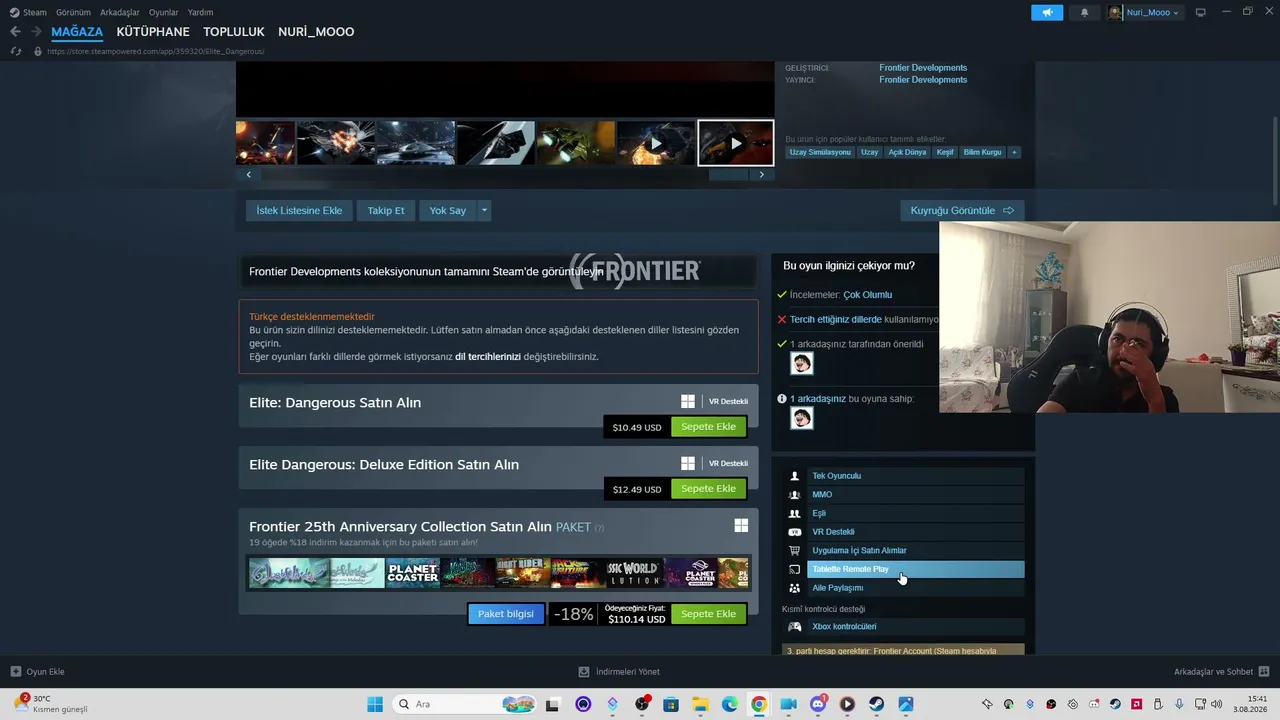
Task: Open the notifications bell
Action: [1085, 12]
